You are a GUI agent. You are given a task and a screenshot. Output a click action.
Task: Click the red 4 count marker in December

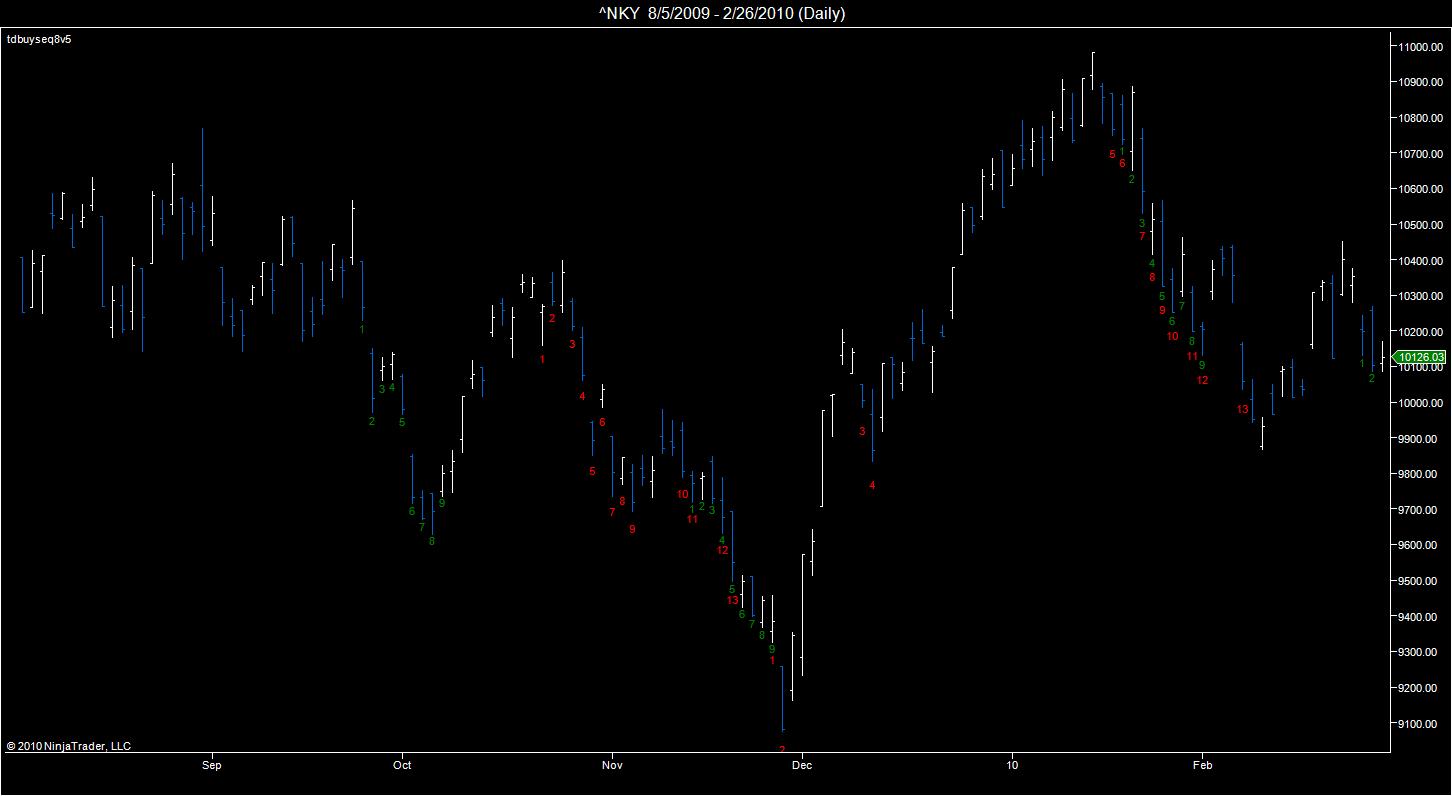tap(872, 485)
